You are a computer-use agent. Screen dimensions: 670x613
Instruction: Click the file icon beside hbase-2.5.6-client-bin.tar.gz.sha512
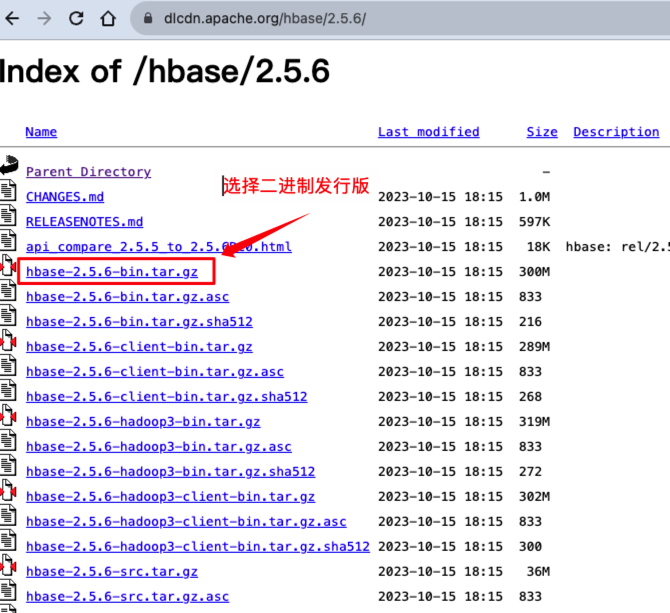point(8,390)
